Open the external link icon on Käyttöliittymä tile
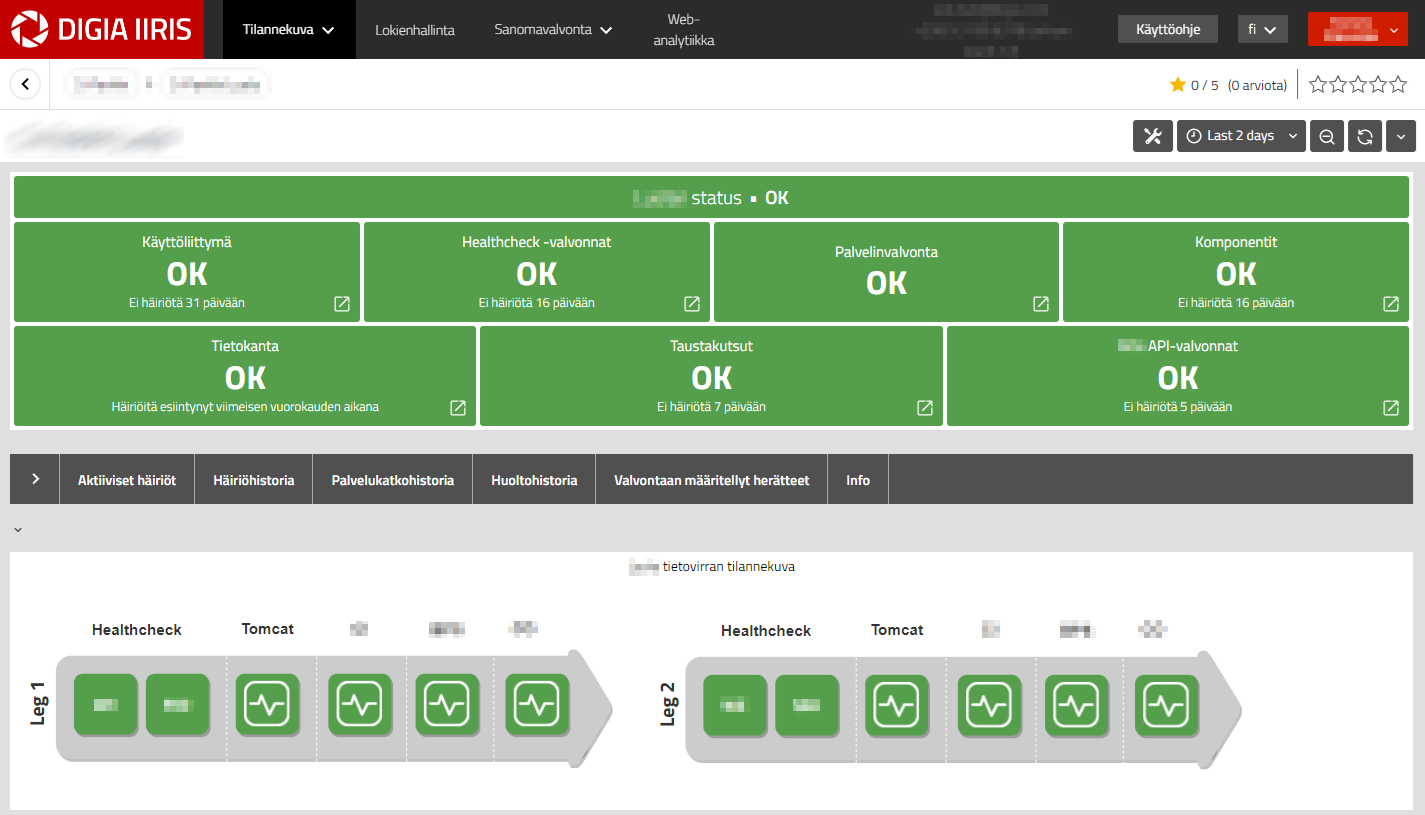 pos(342,303)
